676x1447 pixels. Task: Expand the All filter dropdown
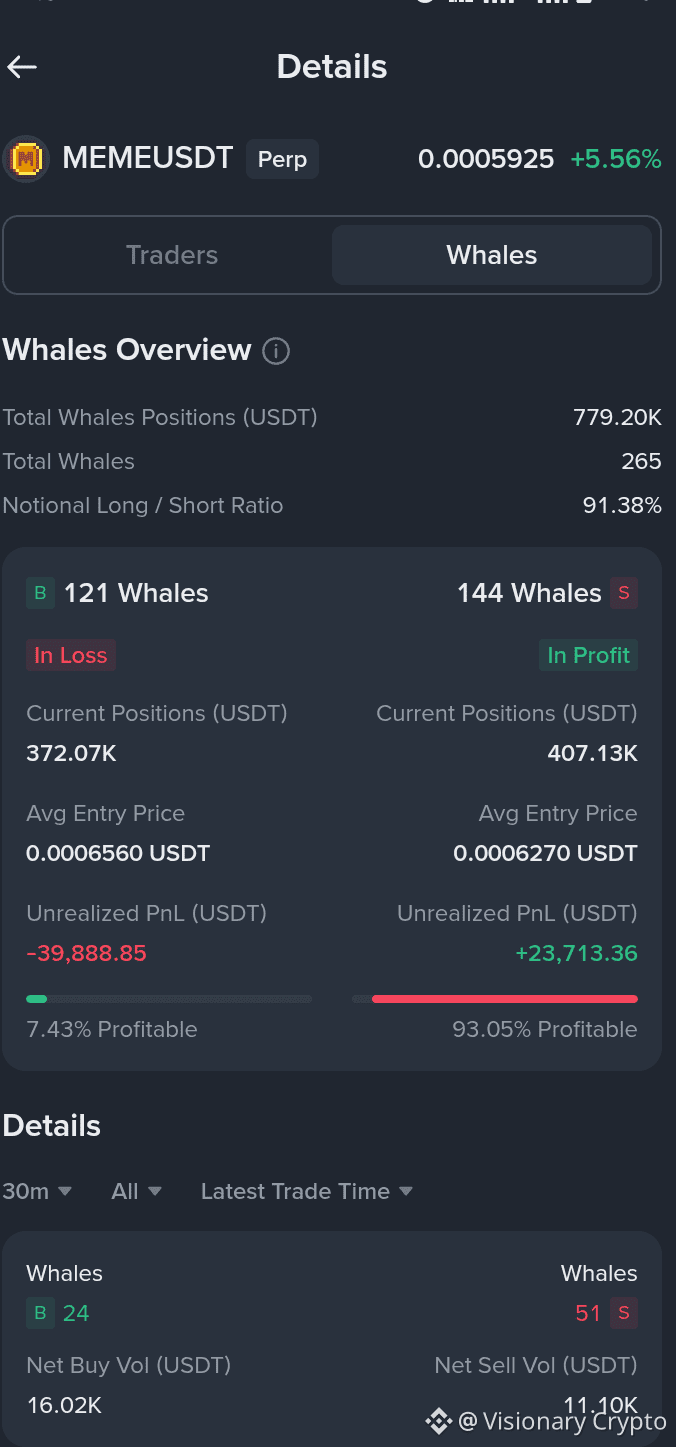tap(136, 1191)
